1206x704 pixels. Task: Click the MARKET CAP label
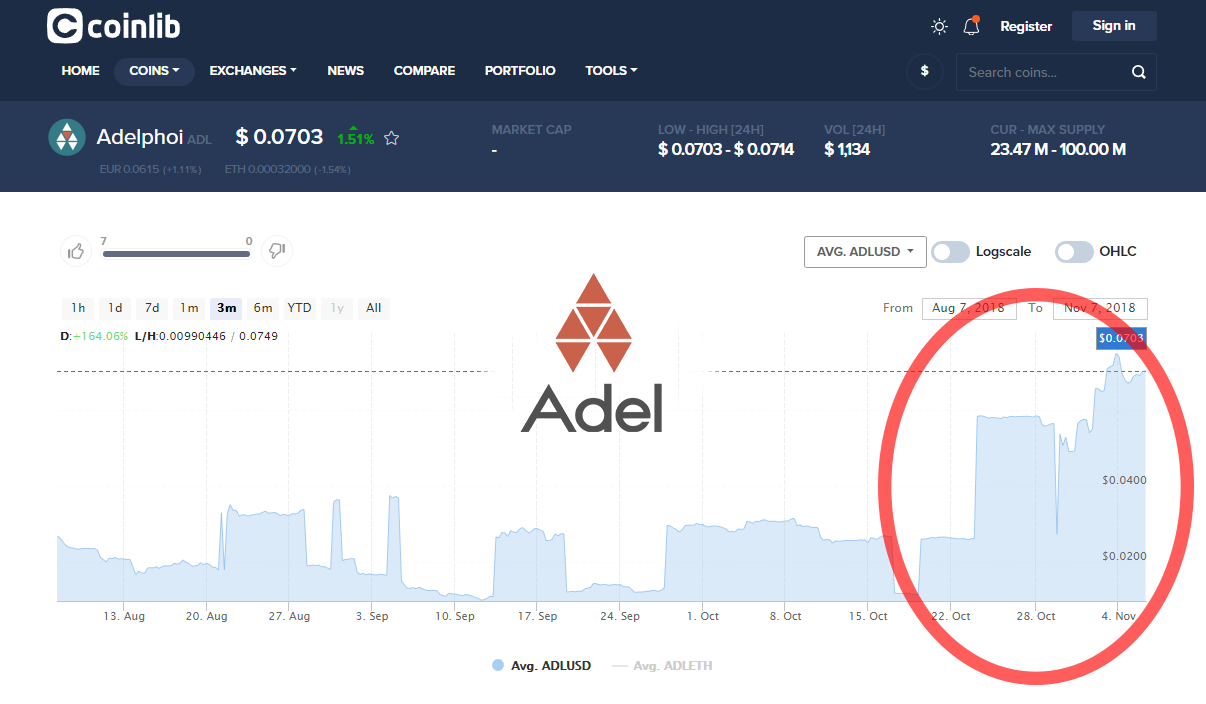click(x=532, y=130)
